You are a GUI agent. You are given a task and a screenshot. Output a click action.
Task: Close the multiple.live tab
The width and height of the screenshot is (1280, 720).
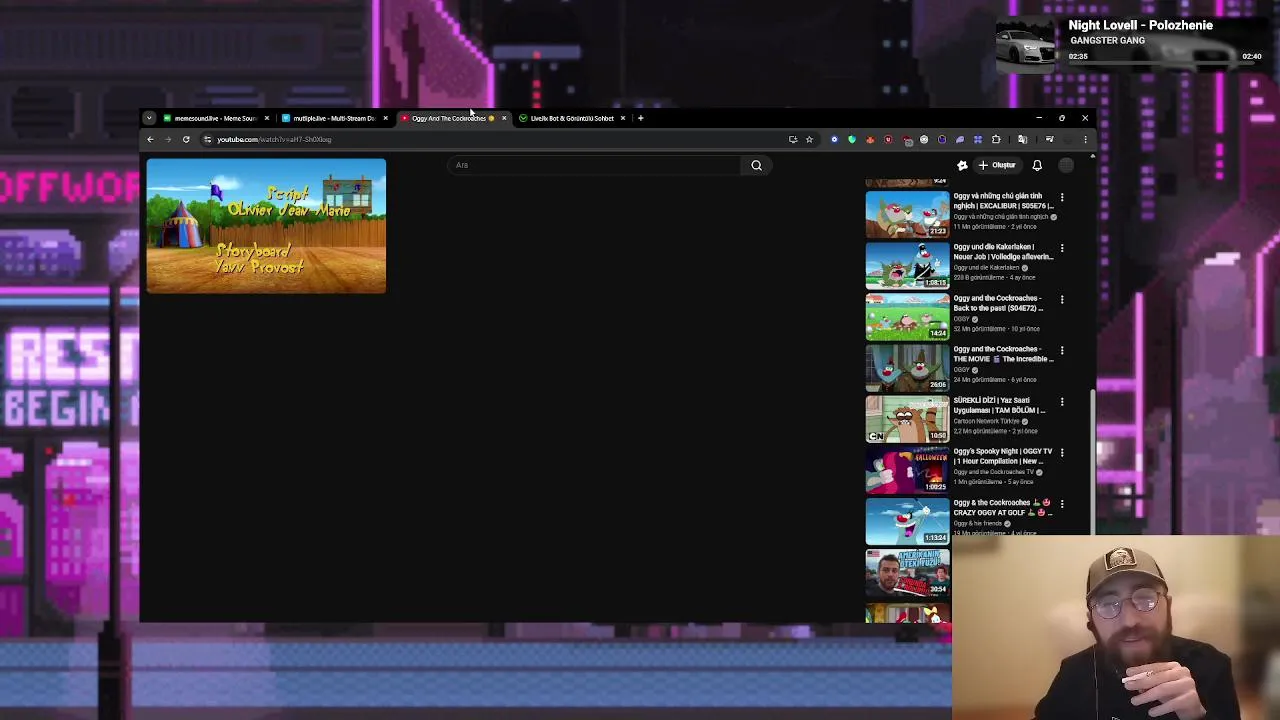click(x=385, y=118)
